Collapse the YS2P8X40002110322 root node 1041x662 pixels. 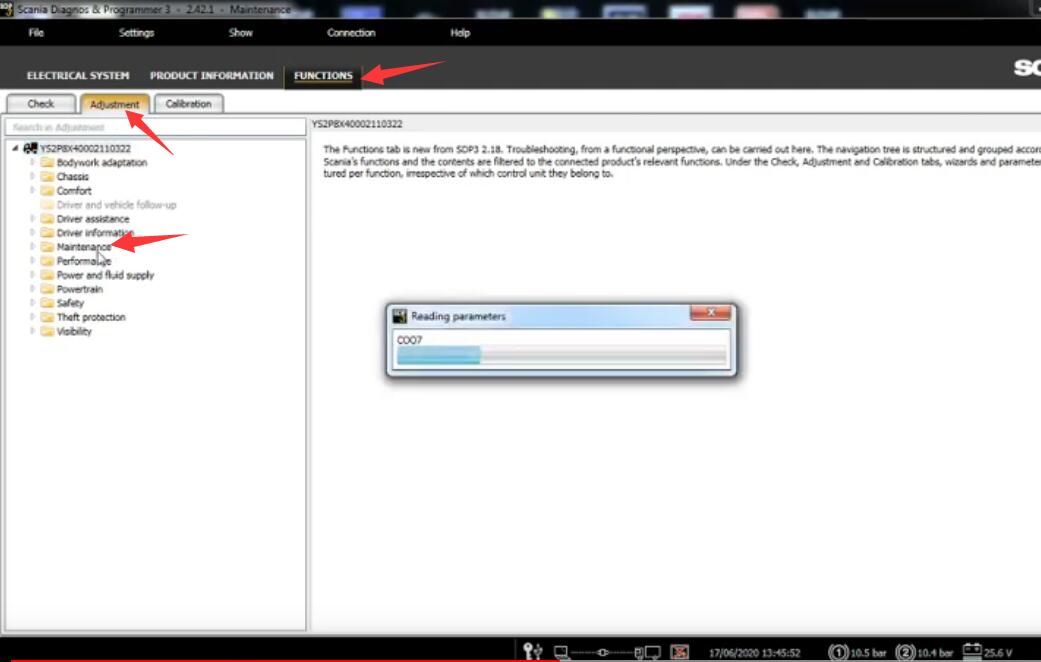[15, 149]
